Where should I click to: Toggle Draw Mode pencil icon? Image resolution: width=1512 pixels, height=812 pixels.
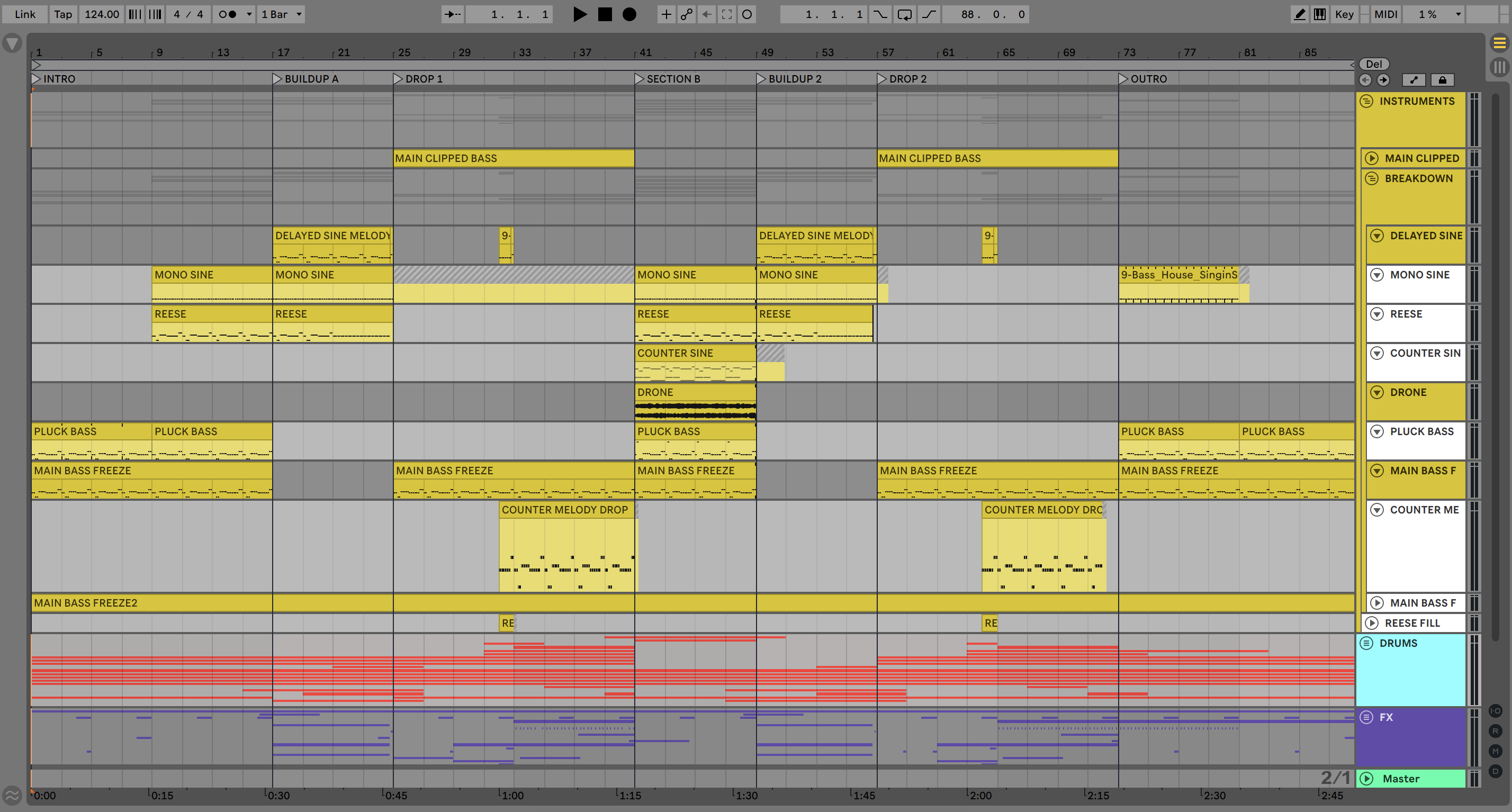pos(1300,14)
